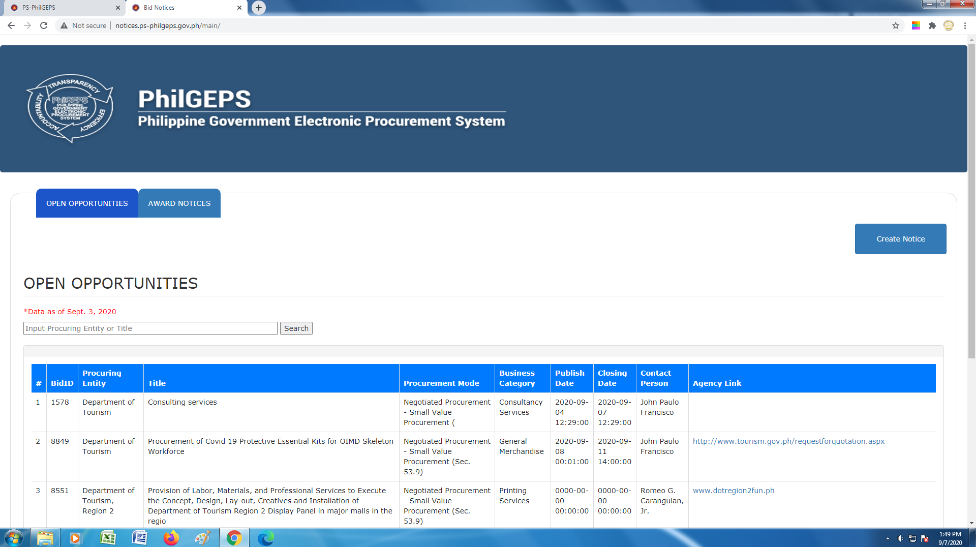Image resolution: width=976 pixels, height=547 pixels.
Task: Click the network tray icon
Action: (913, 538)
